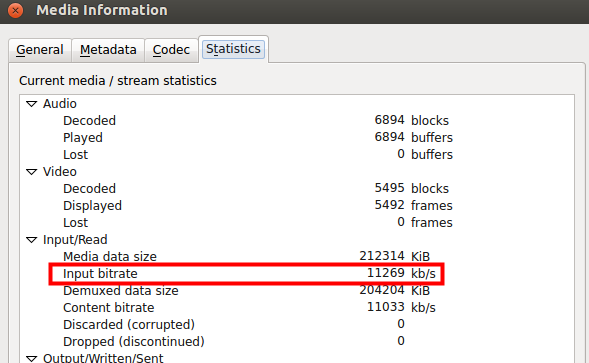589x363 pixels.
Task: Collapse the Audio section triangle
Action: tap(32, 104)
